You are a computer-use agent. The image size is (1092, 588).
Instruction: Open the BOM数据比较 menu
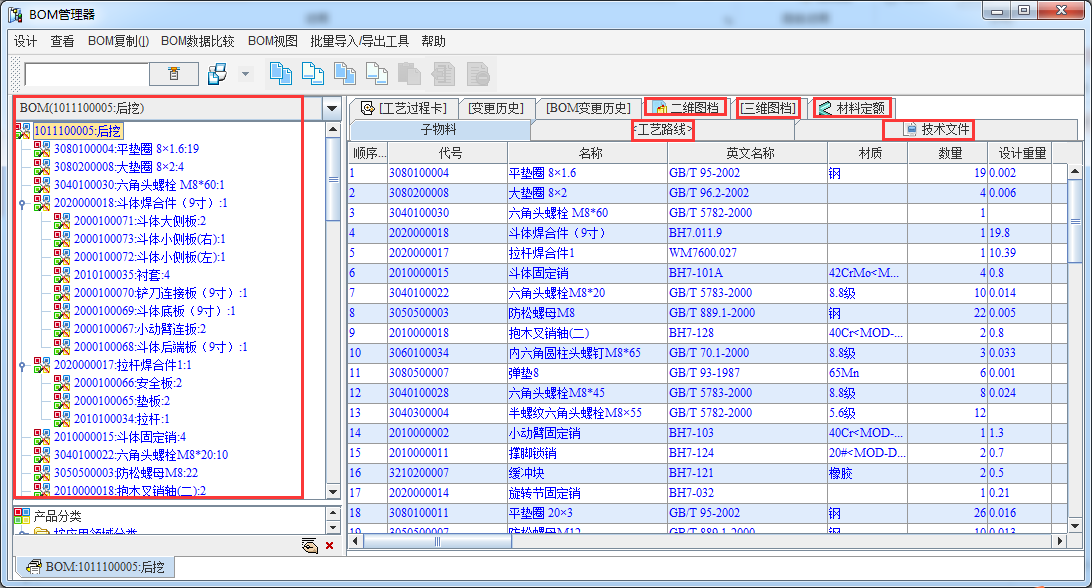pos(198,41)
